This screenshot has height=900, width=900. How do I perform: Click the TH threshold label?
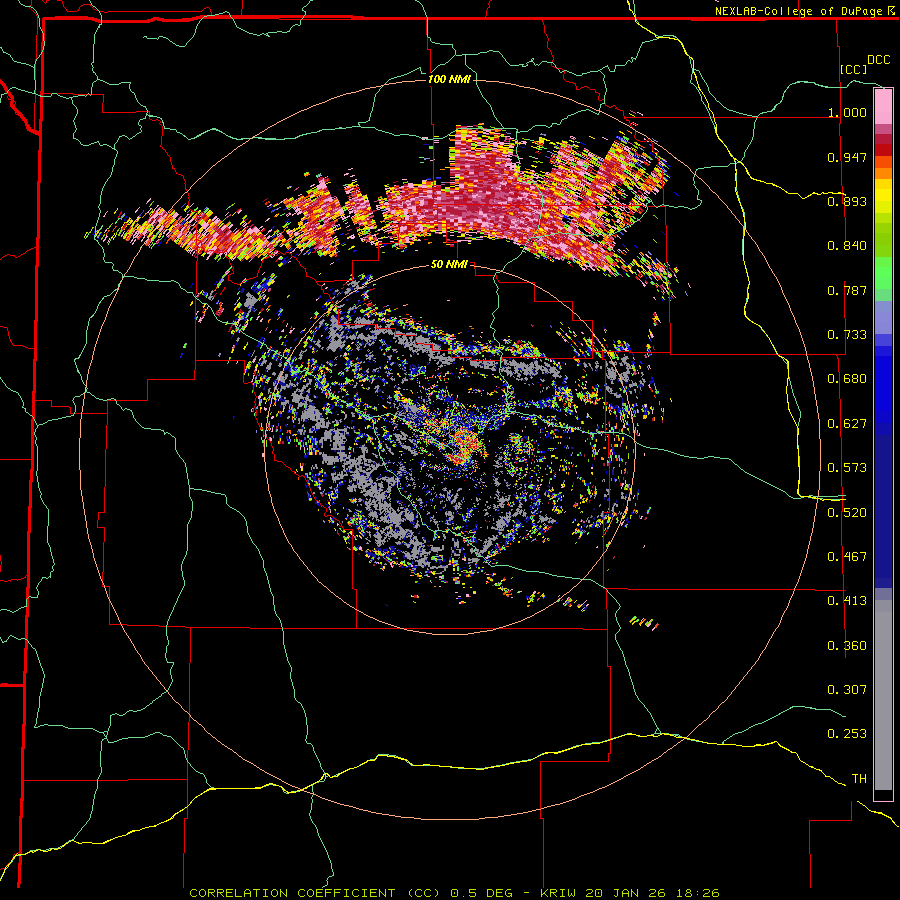[859, 779]
